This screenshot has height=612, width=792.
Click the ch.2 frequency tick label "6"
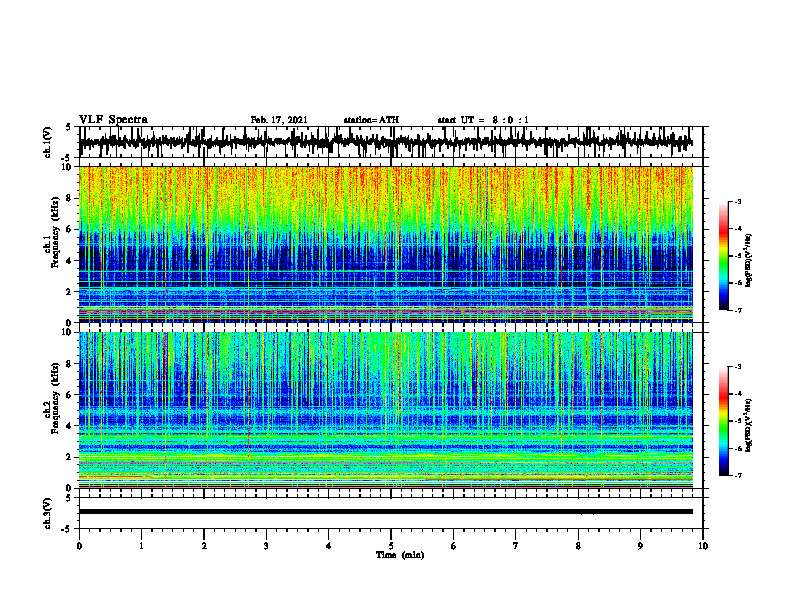click(x=70, y=395)
